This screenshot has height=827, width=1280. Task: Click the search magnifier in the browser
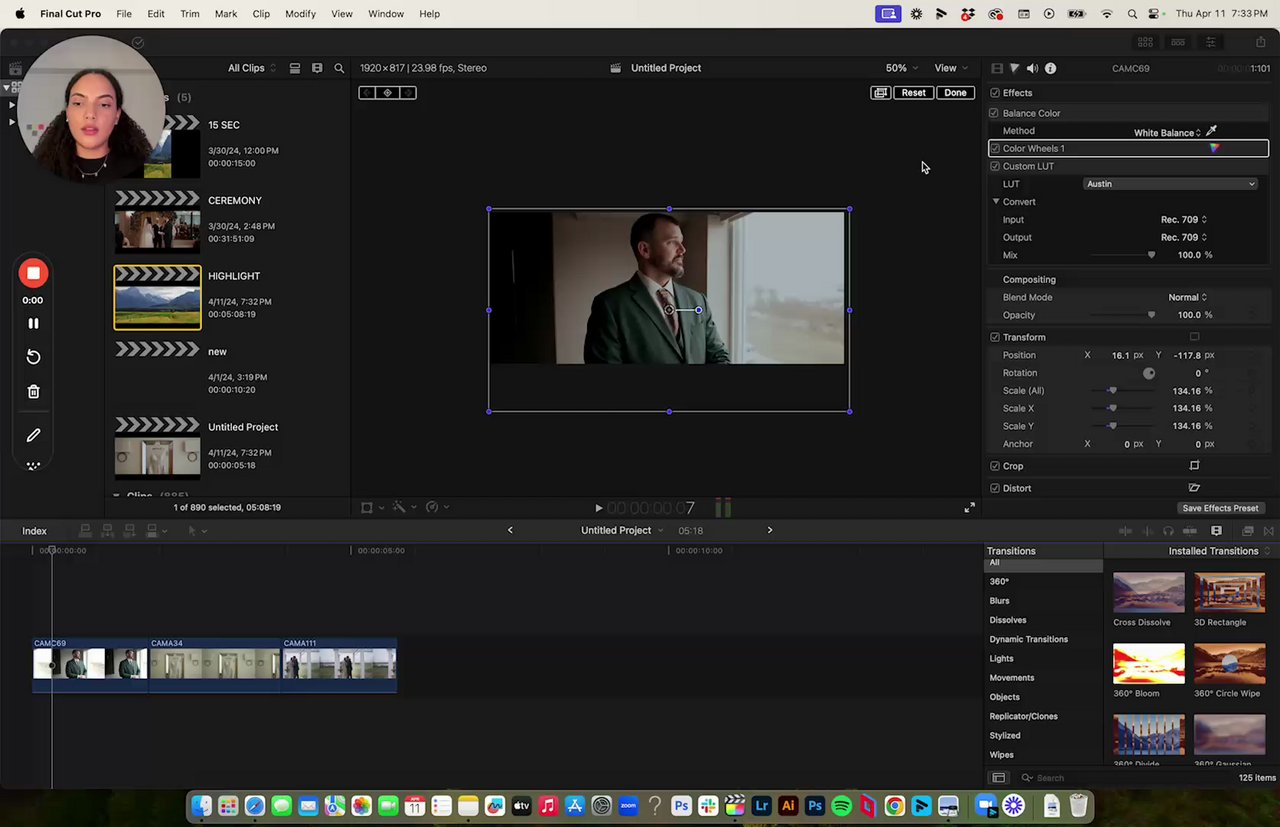(x=339, y=68)
